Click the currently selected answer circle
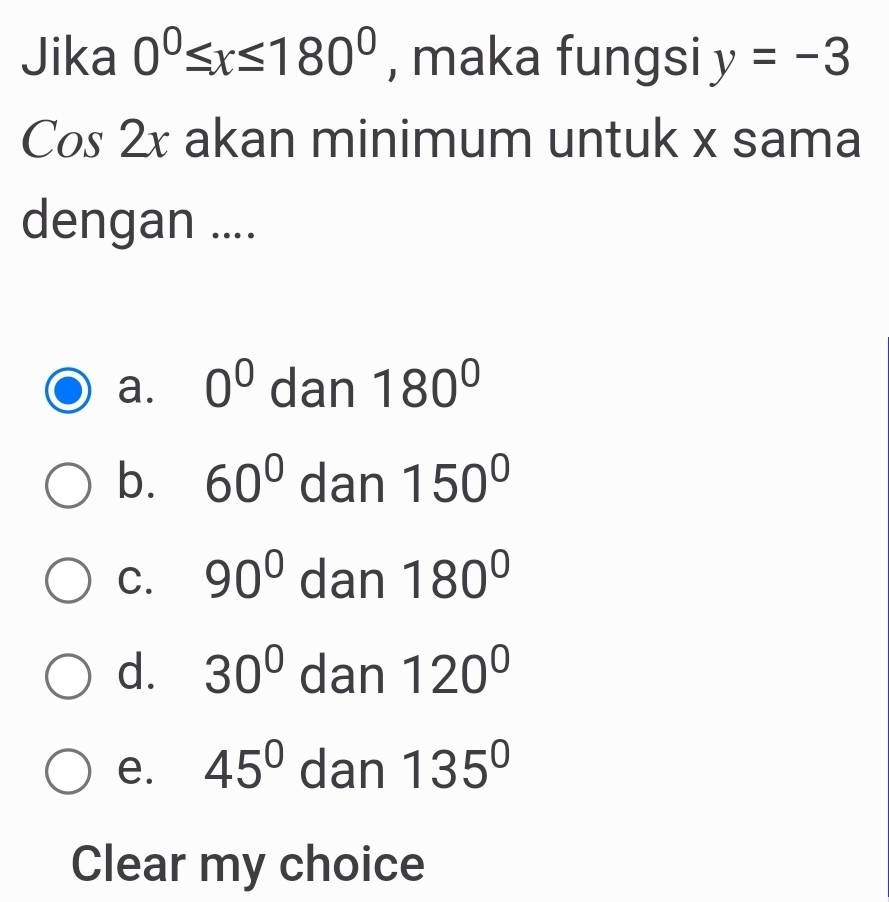Image resolution: width=889 pixels, height=902 pixels. pyautogui.click(x=66, y=390)
